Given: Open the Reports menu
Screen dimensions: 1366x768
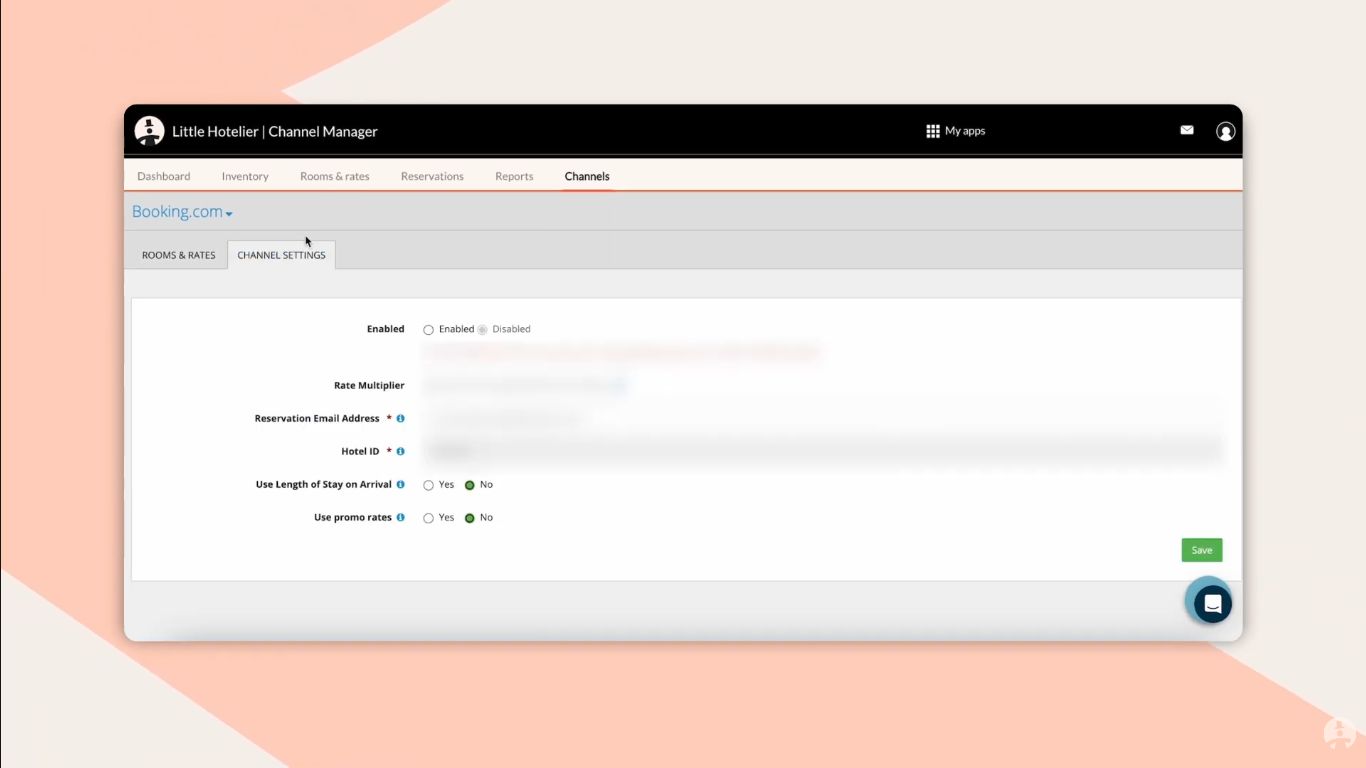Looking at the screenshot, I should 514,176.
